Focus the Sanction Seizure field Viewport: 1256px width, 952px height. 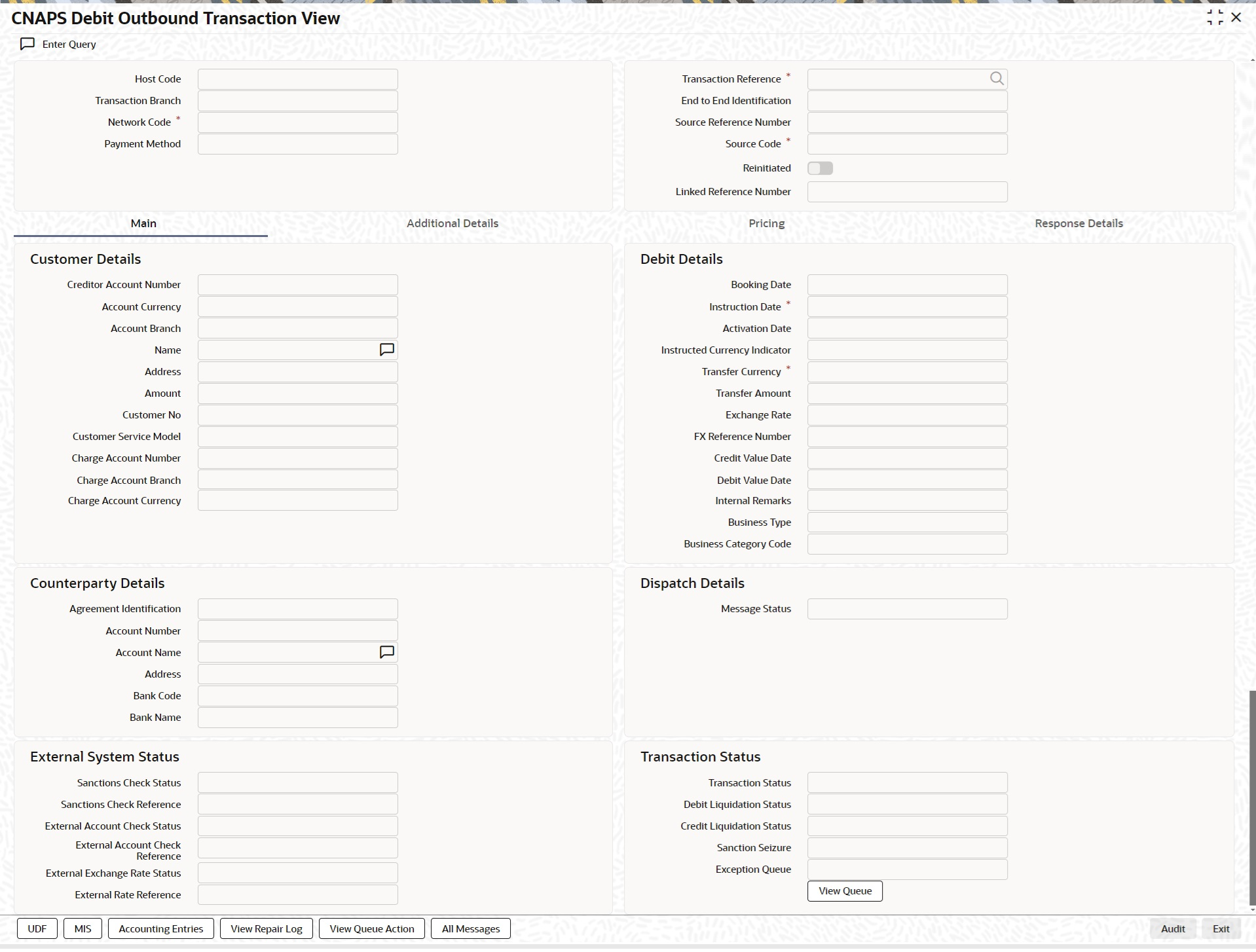point(908,848)
